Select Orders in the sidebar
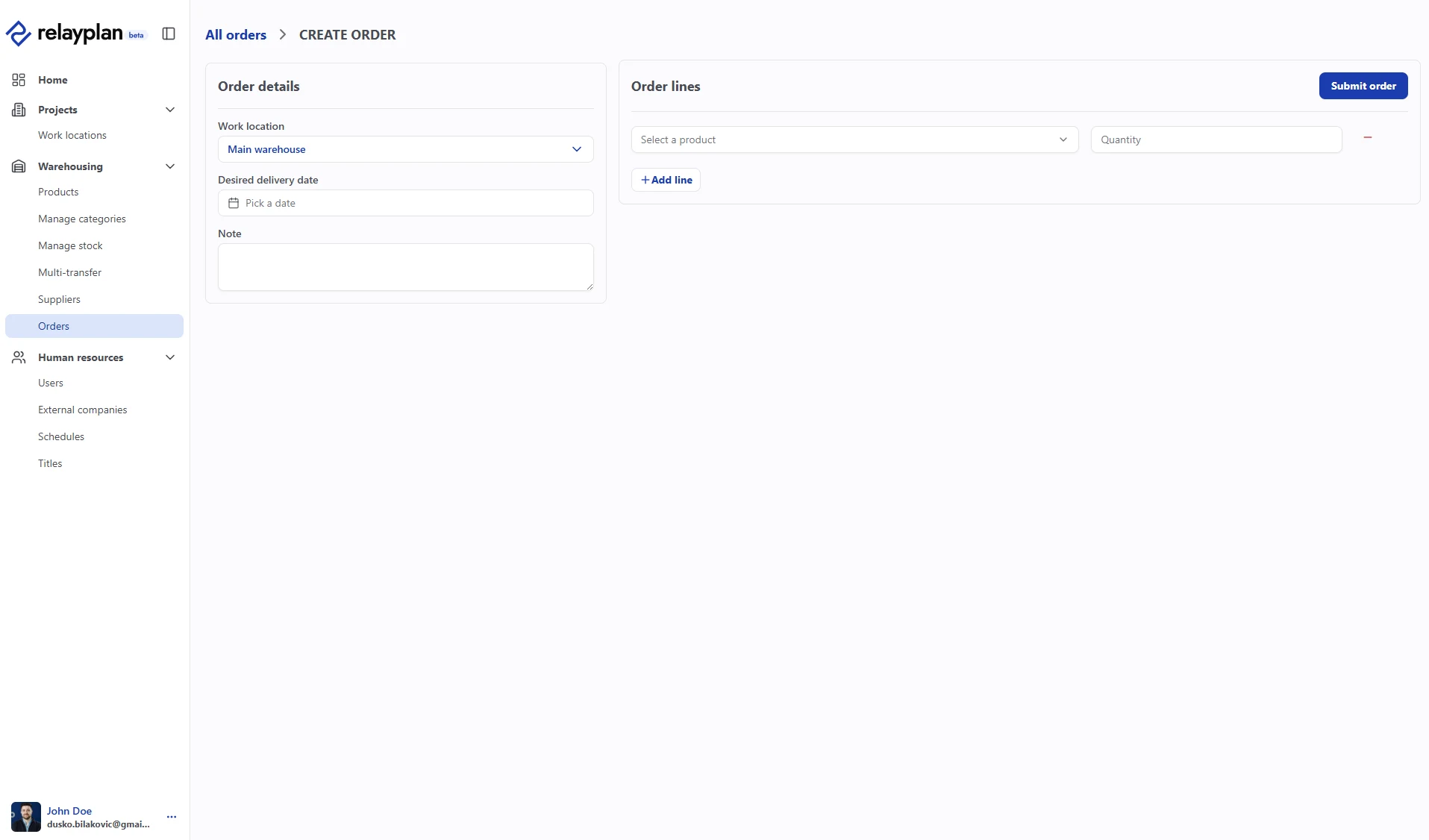The width and height of the screenshot is (1429, 840). click(94, 326)
